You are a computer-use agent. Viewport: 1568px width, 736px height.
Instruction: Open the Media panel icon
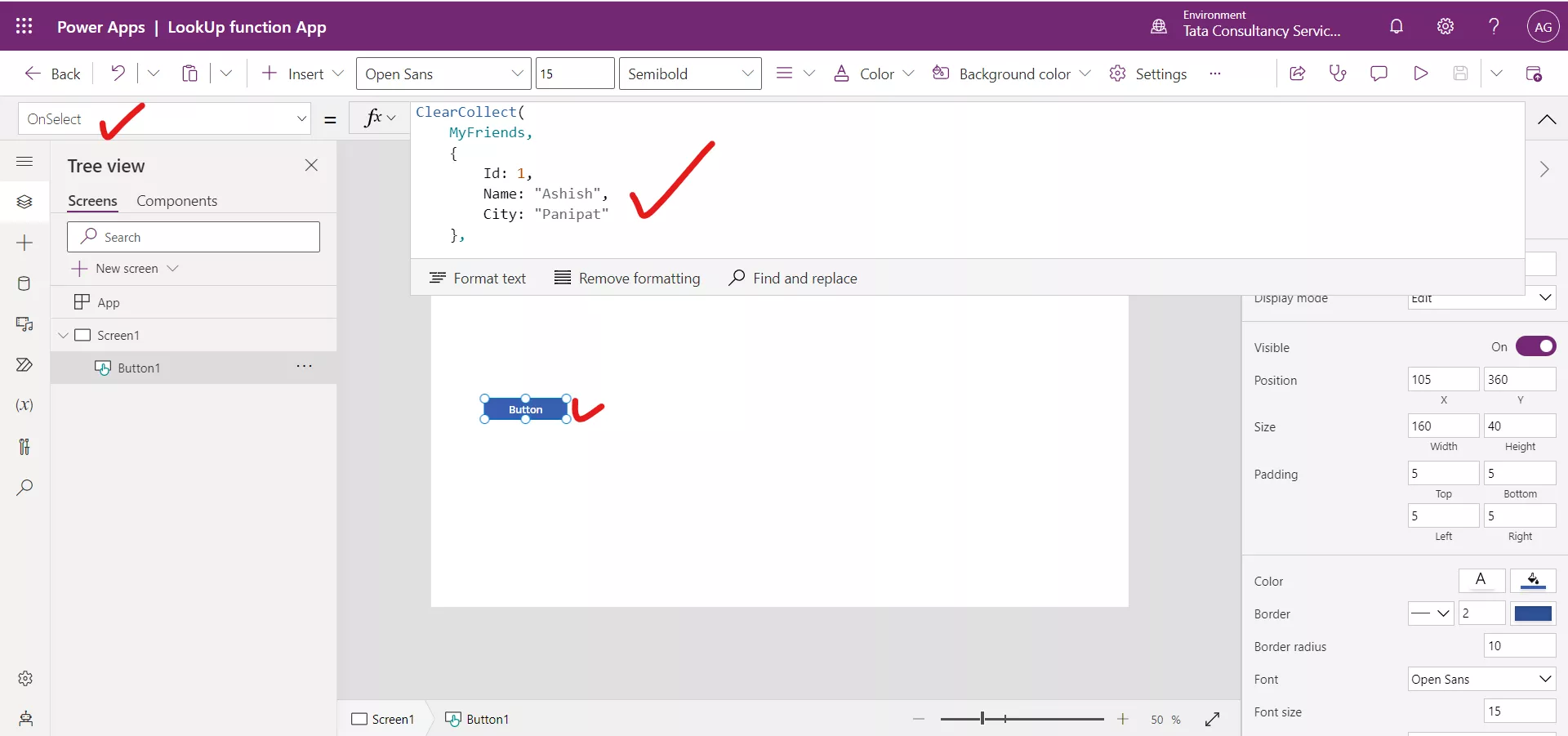click(x=24, y=324)
